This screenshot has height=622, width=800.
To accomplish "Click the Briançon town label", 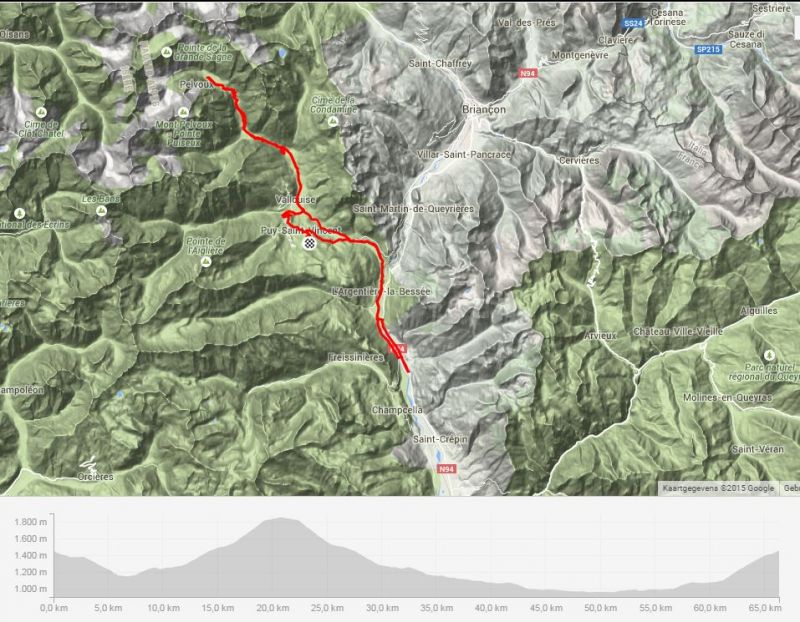I will coord(484,109).
